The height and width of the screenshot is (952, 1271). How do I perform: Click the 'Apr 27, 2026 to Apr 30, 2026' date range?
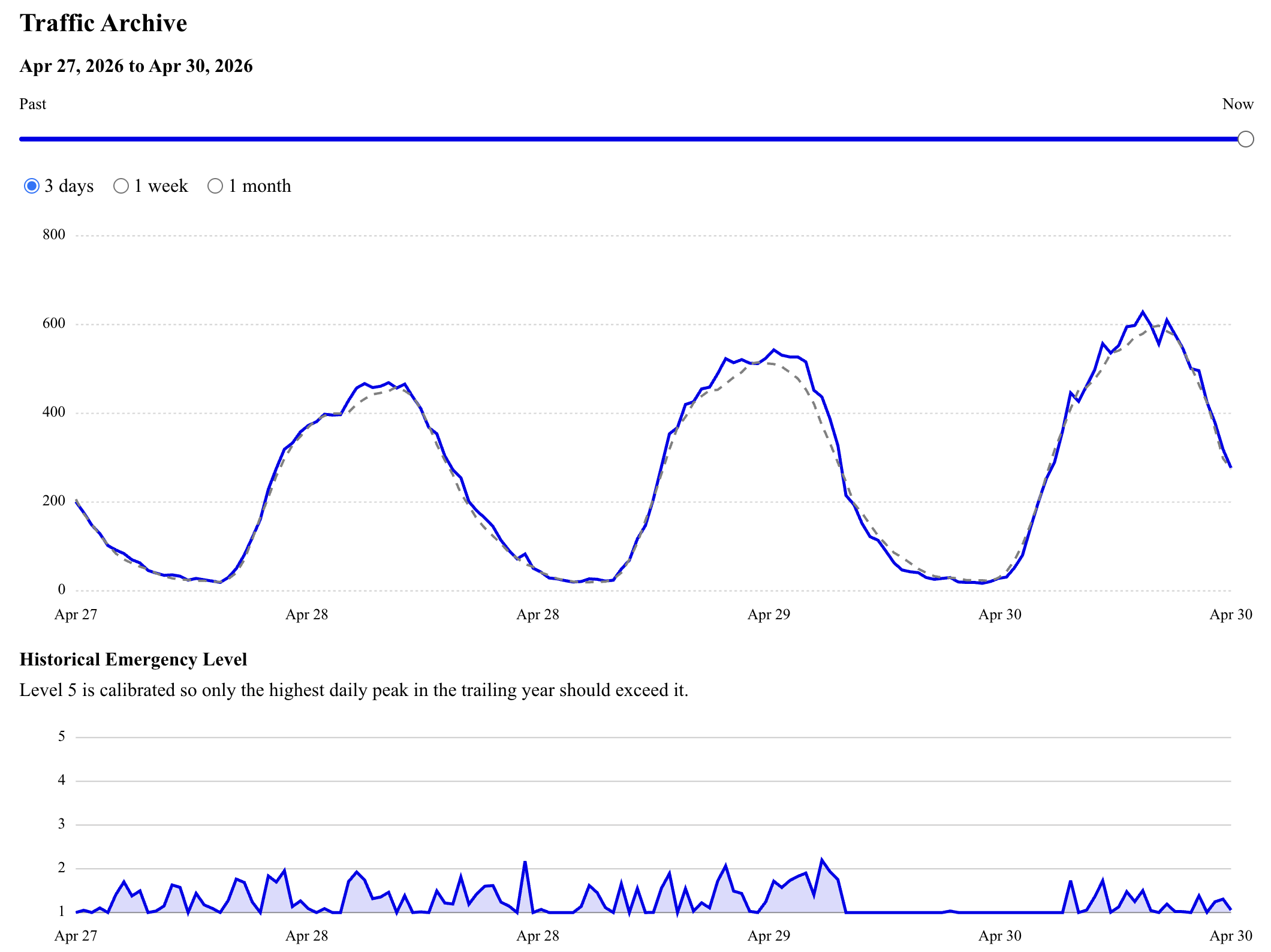pos(136,66)
